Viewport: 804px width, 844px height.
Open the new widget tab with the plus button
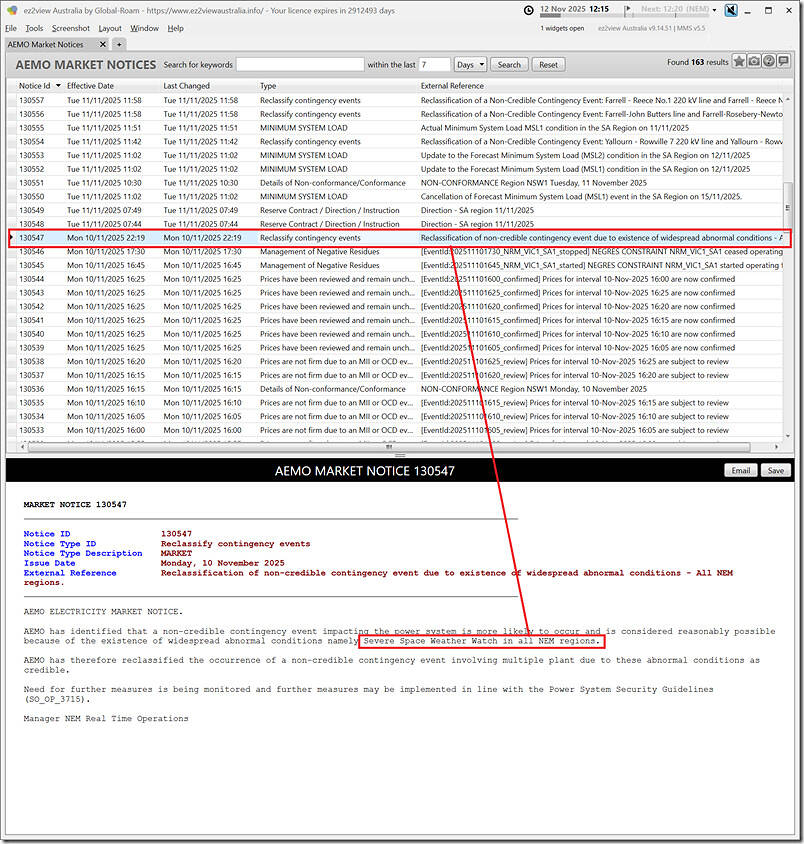(x=118, y=44)
